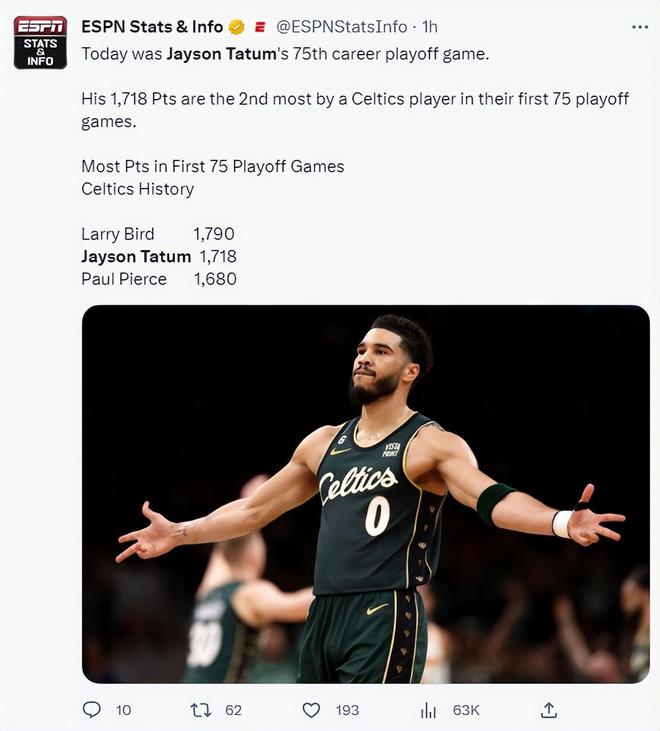This screenshot has width=660, height=731.
Task: Click the 10 replies count
Action: [124, 710]
